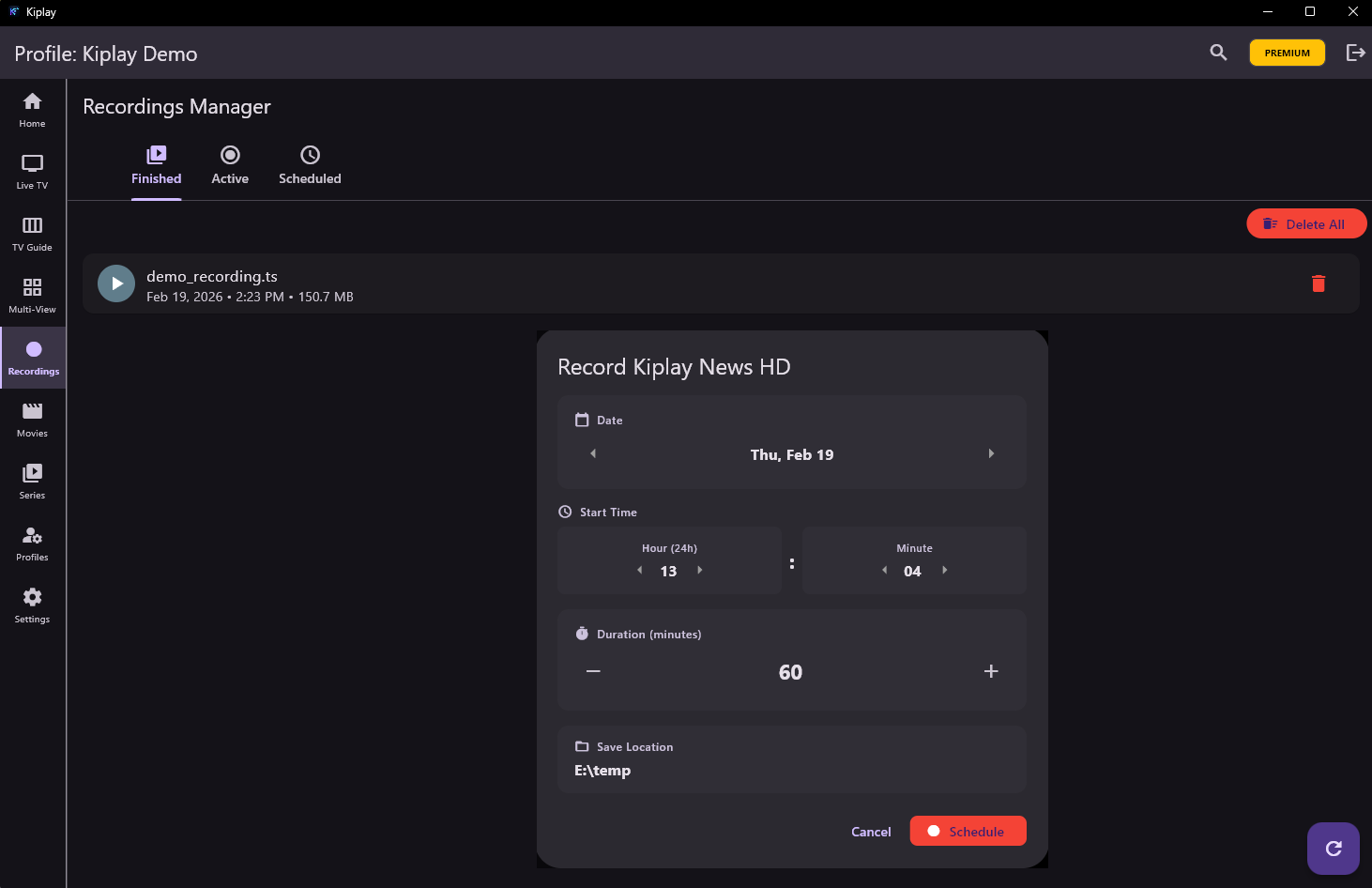This screenshot has height=888, width=1372.
Task: Browse the Series section
Action: tap(32, 481)
